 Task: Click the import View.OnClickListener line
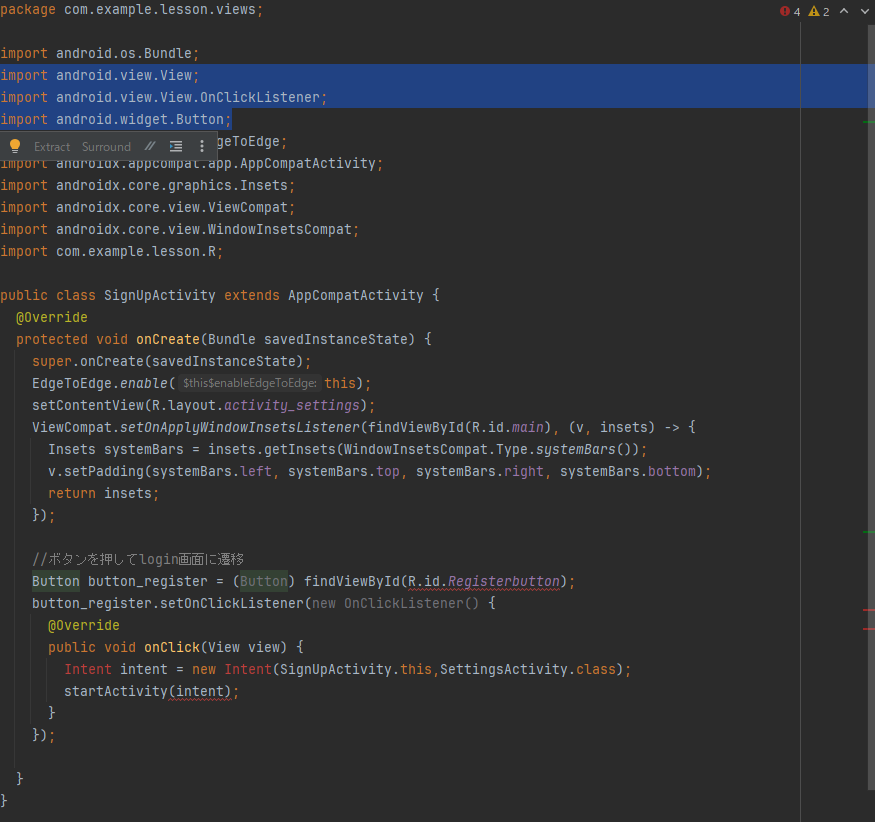click(x=164, y=98)
